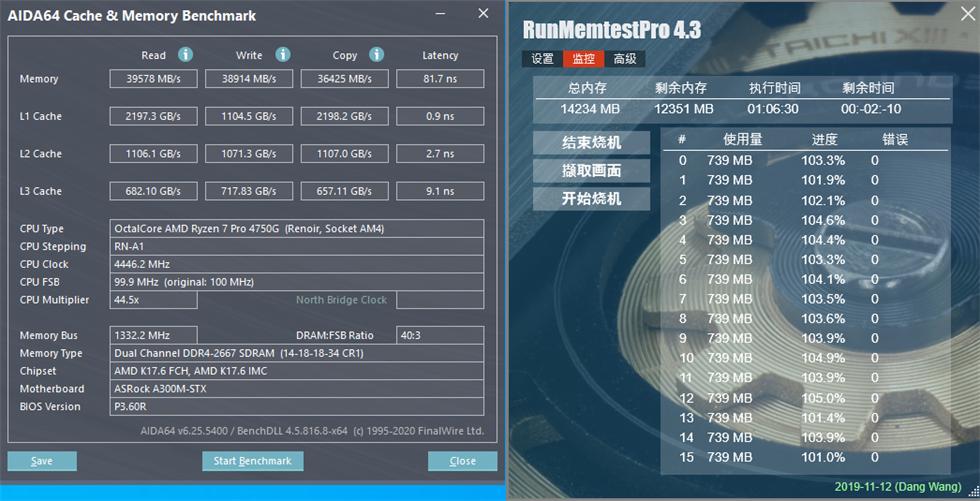Select the L1 Cache copy 2198.2 GB/s
Image resolution: width=980 pixels, height=501 pixels.
(x=344, y=116)
